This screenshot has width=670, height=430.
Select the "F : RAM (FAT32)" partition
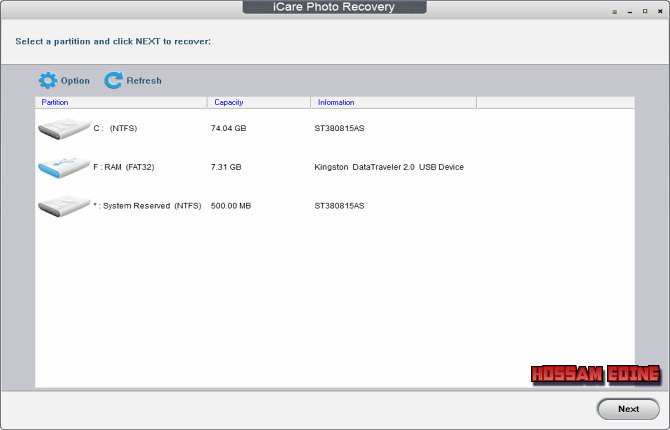pyautogui.click(x=335, y=167)
